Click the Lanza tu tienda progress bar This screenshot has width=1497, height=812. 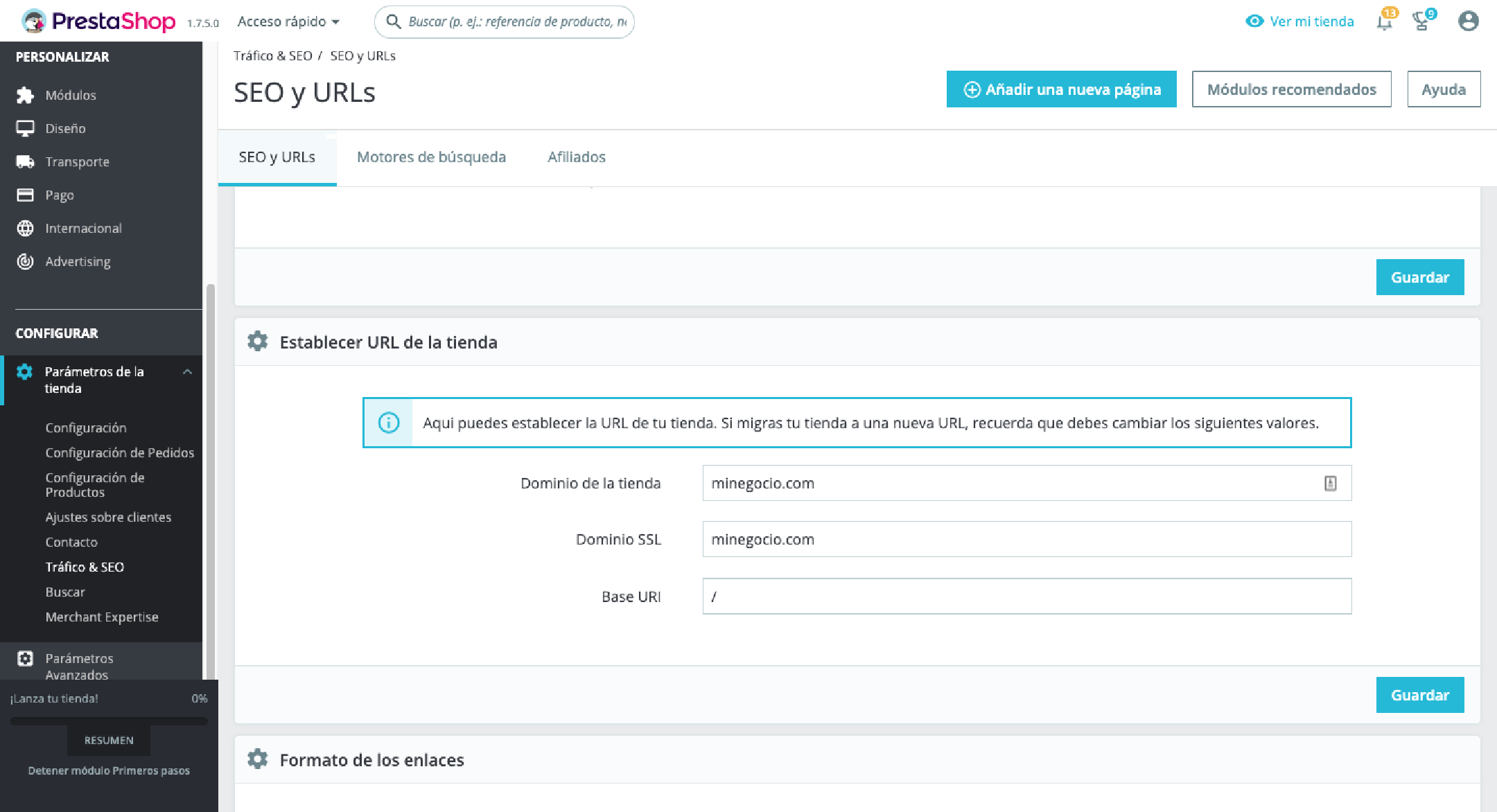coord(109,721)
